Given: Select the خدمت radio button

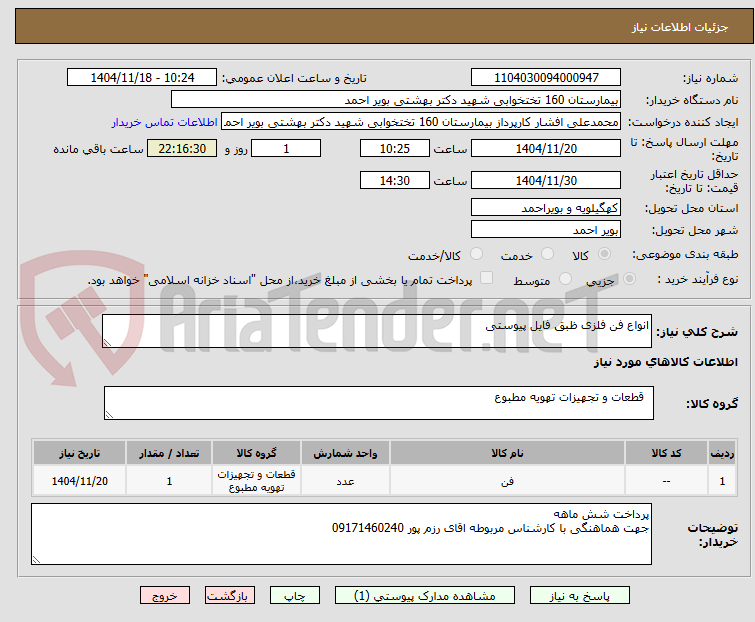Looking at the screenshot, I should pyautogui.click(x=547, y=254).
